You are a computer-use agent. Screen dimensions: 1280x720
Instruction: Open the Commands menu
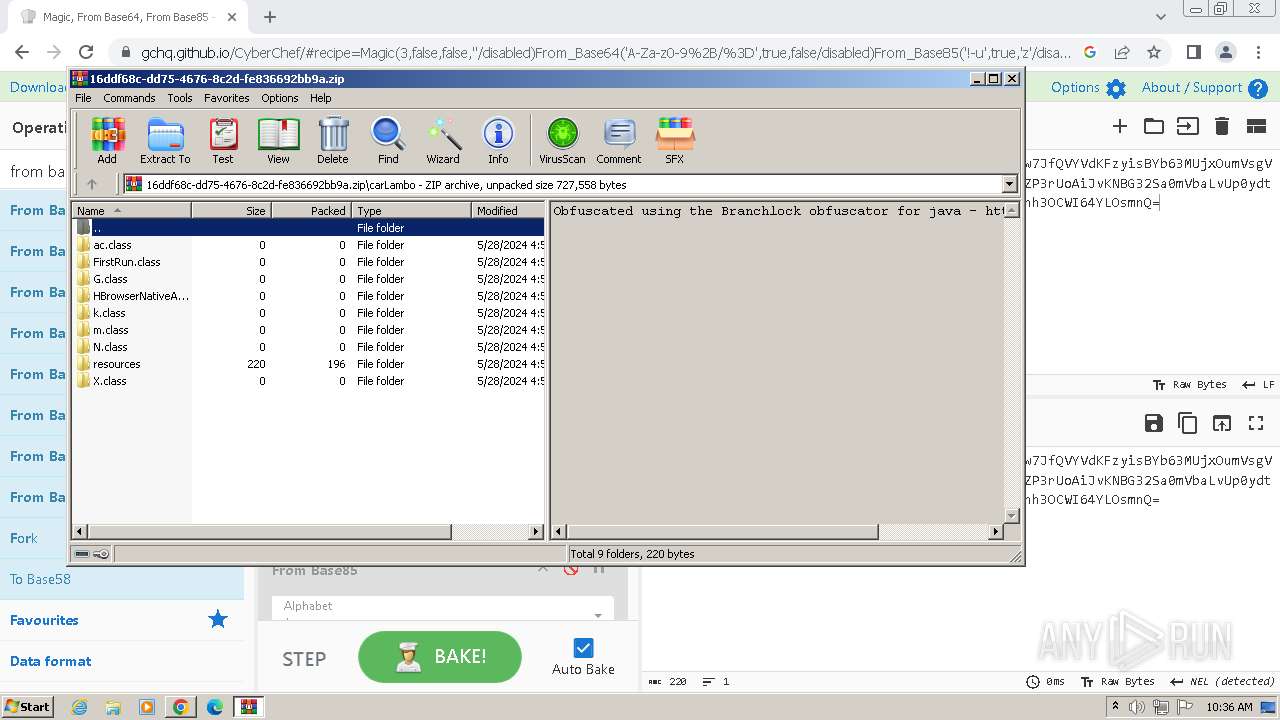tap(129, 98)
